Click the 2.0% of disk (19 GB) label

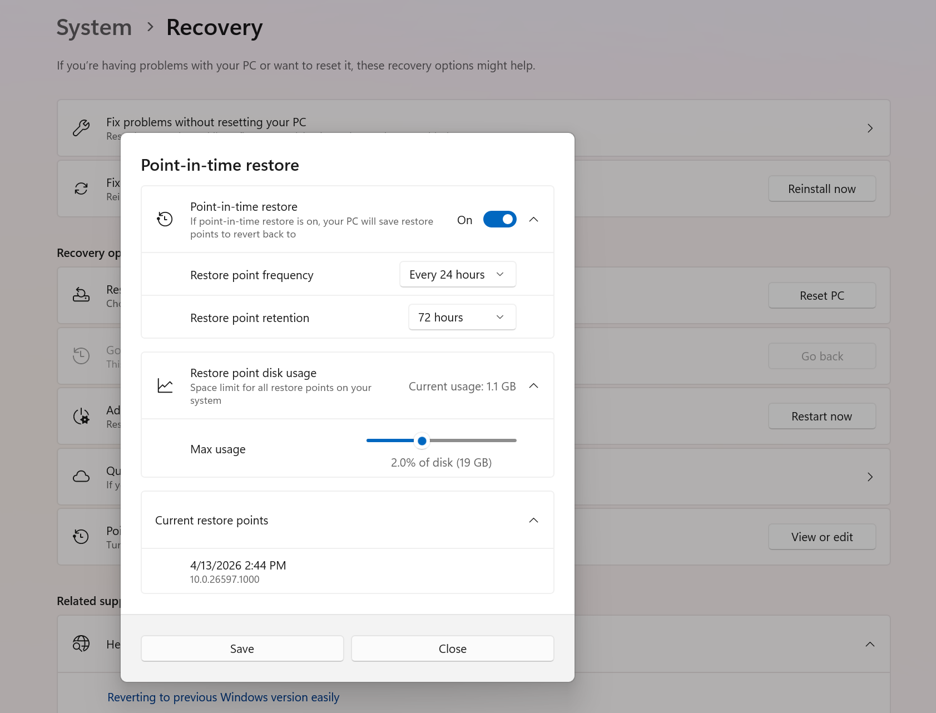[441, 462]
